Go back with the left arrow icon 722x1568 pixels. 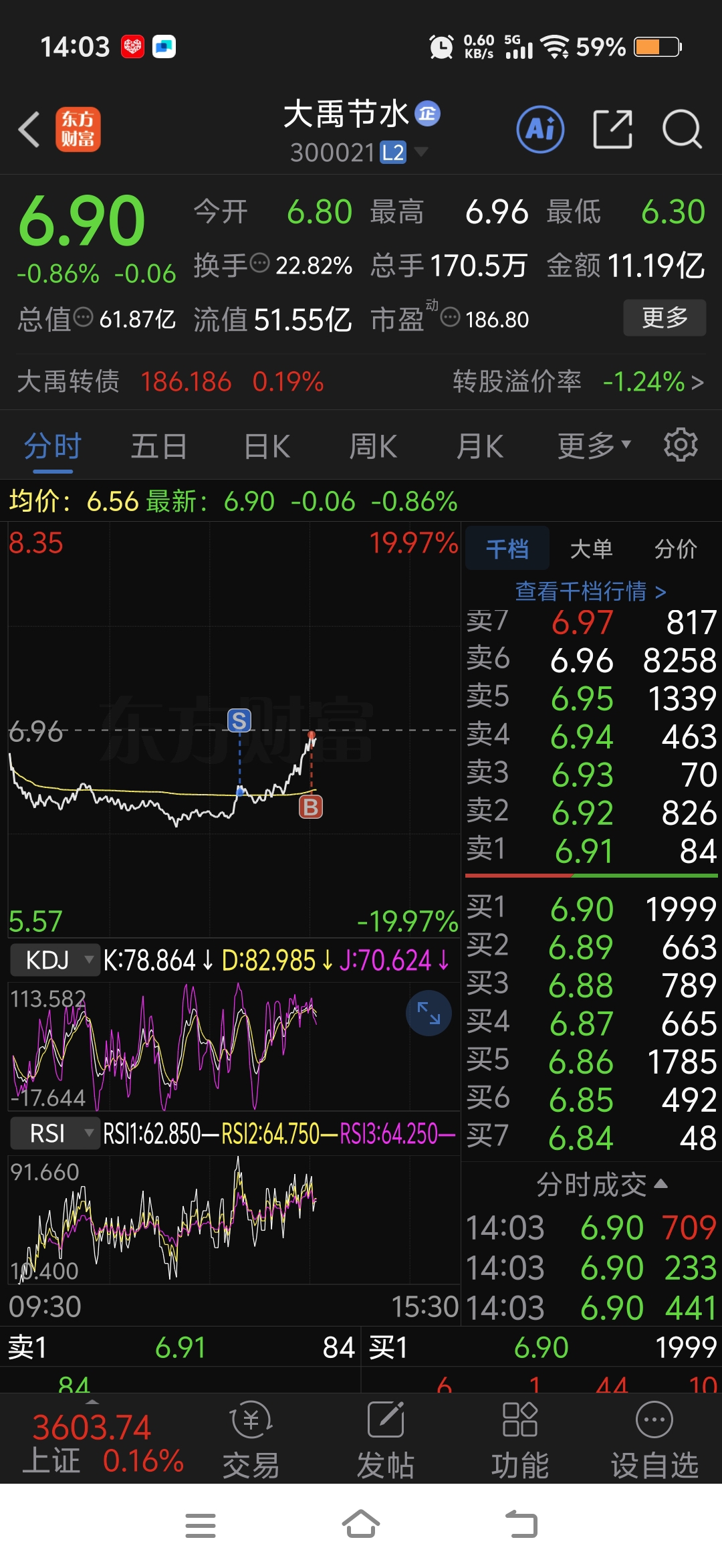29,129
